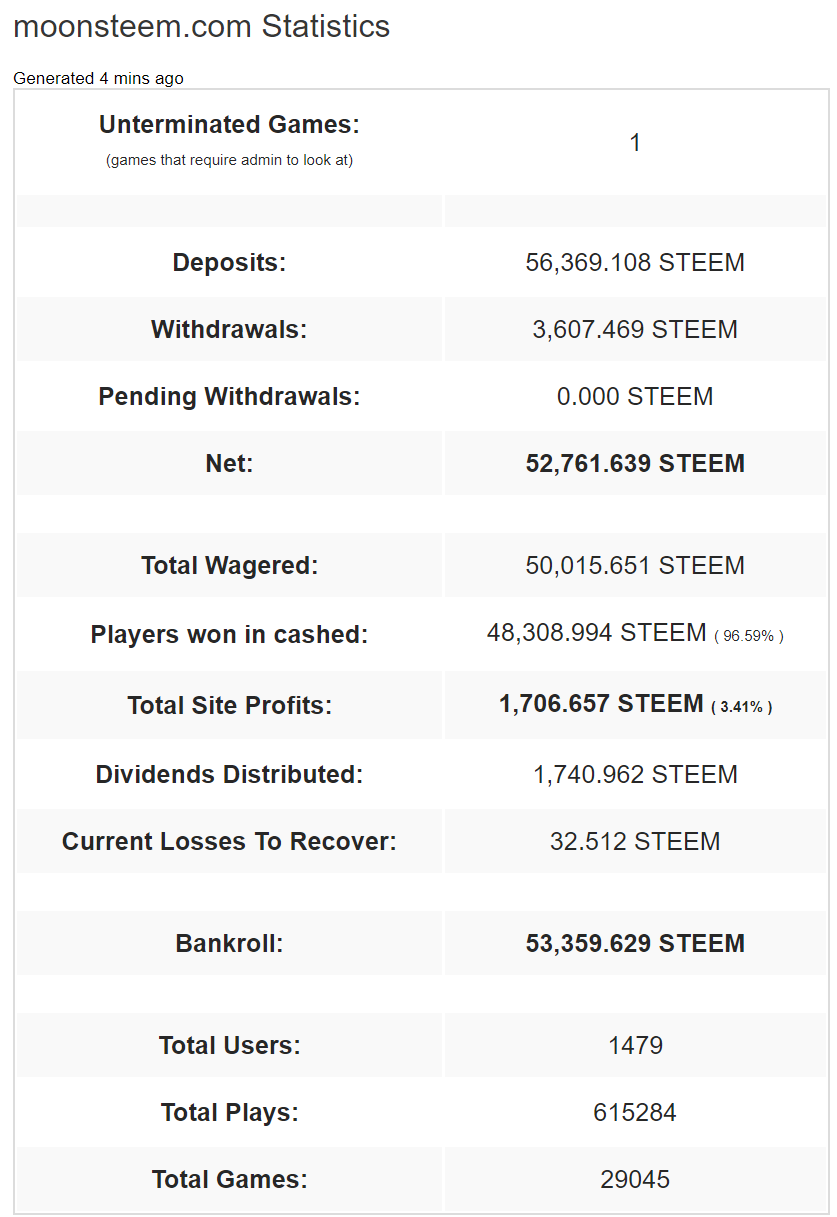Image resolution: width=837 pixels, height=1217 pixels.
Task: Select the Total Wagered amount 50,015.651 STEEM
Action: point(635,566)
